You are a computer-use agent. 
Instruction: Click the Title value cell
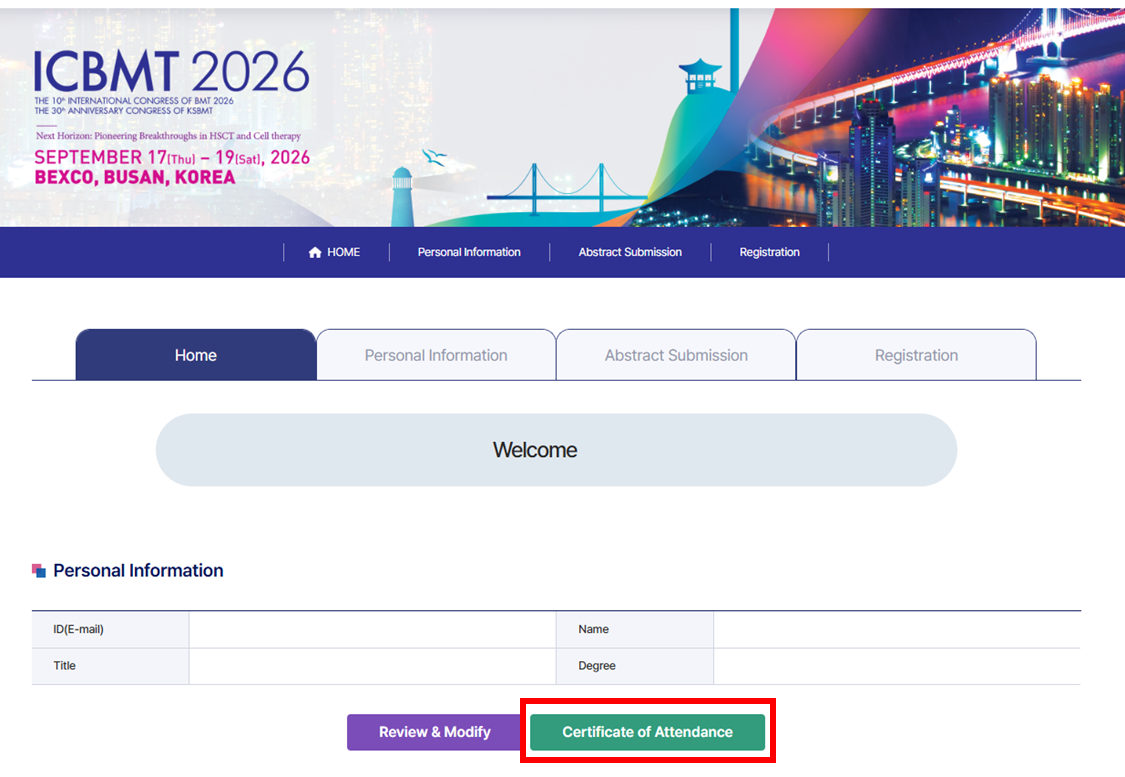tap(372, 666)
